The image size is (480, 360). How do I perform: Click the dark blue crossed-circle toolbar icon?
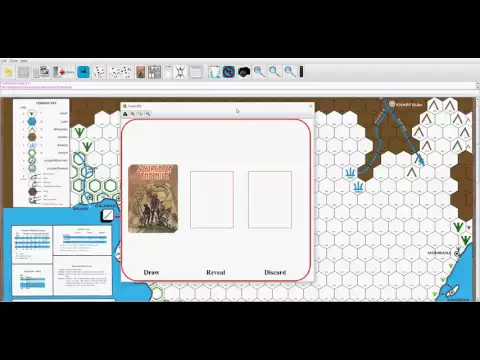pos(229,72)
